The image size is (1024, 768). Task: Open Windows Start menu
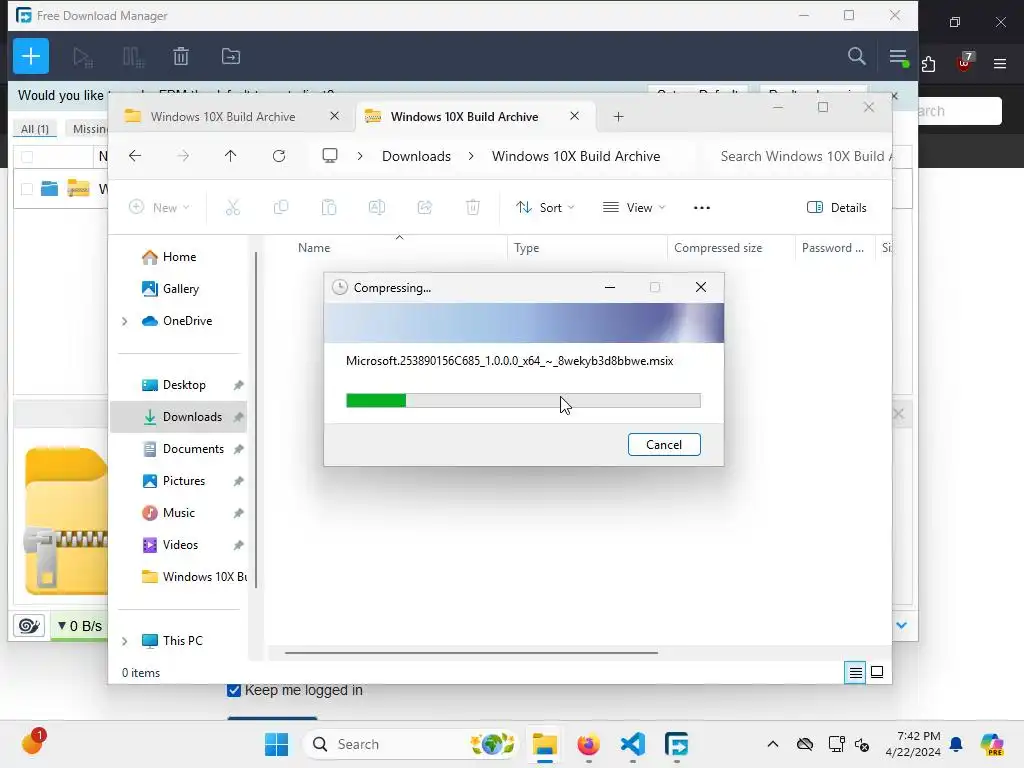coord(277,744)
